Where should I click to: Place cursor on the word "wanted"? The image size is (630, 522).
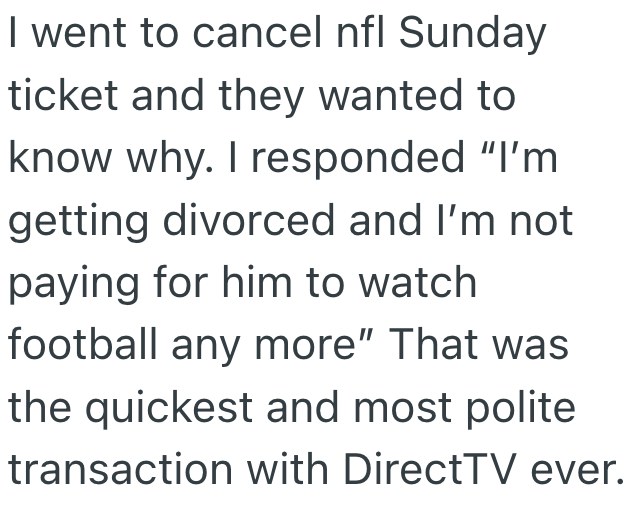click(372, 97)
